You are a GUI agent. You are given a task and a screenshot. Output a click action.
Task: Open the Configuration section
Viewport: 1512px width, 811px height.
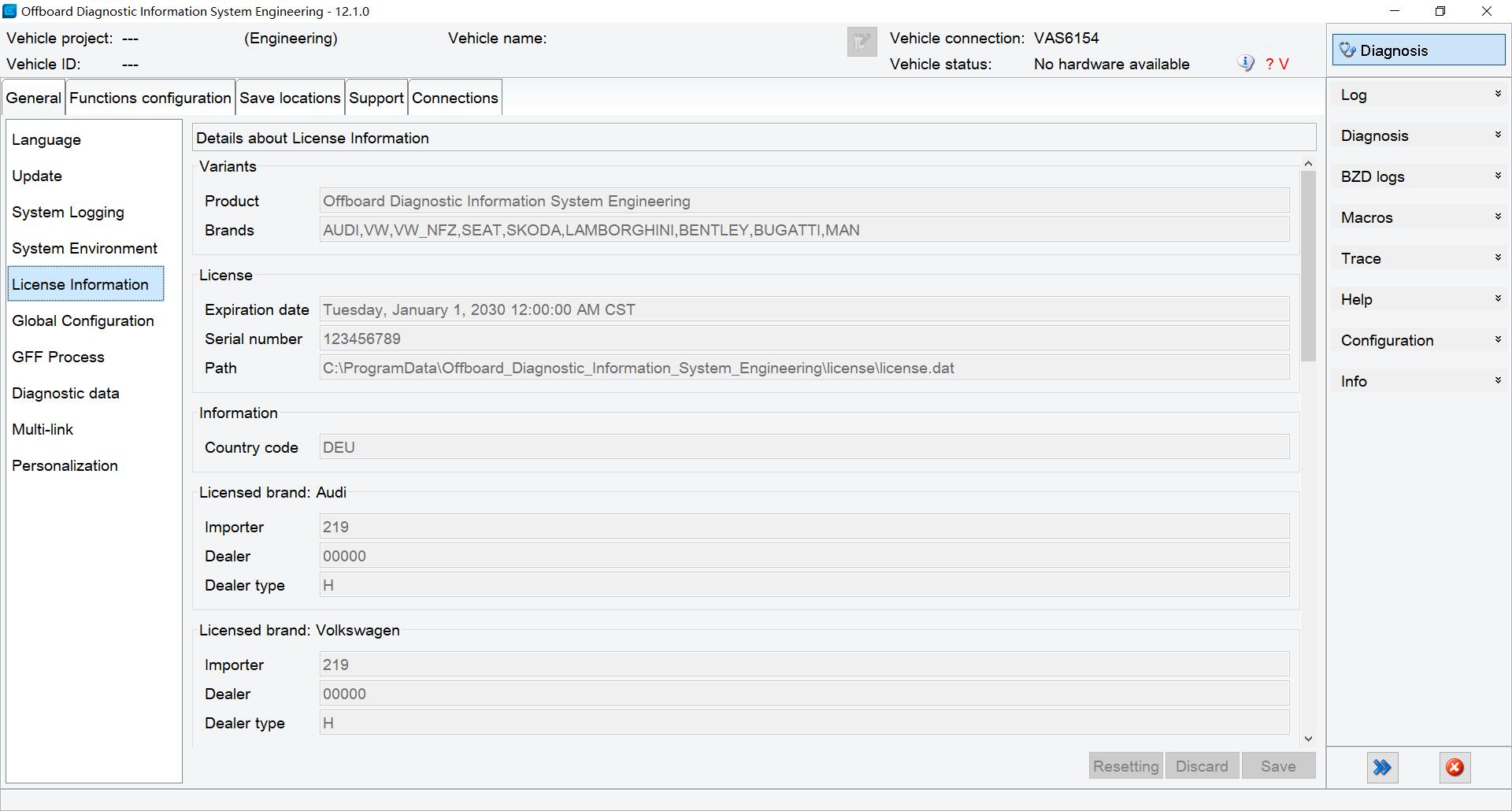click(x=1418, y=340)
